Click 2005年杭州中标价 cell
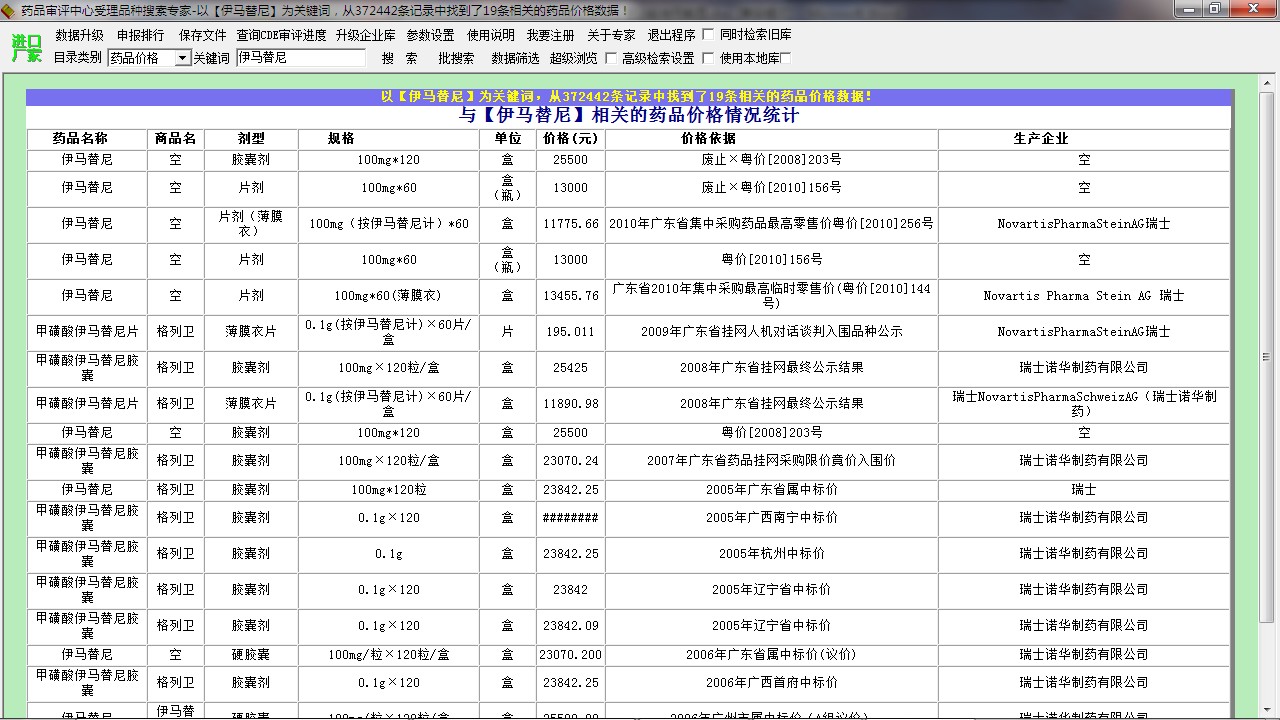1280x720 pixels. pos(771,554)
